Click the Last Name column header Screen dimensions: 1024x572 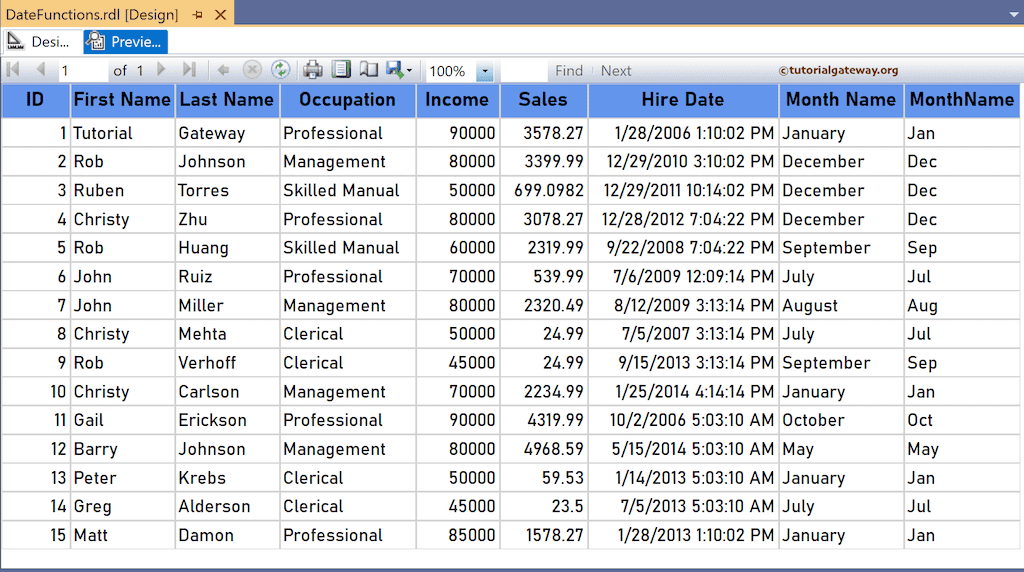[x=227, y=100]
